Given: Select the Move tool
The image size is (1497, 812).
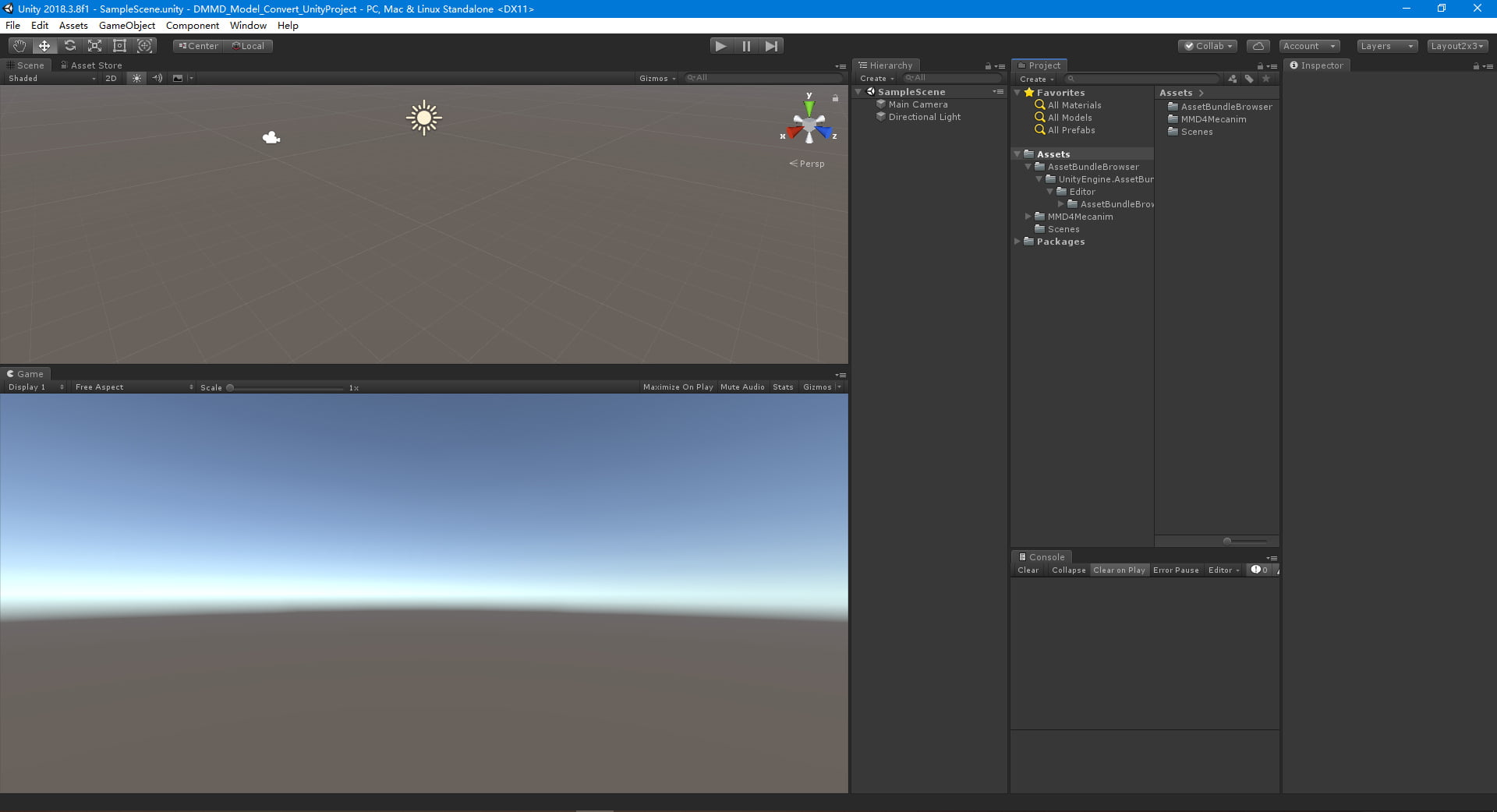Looking at the screenshot, I should click(x=44, y=45).
